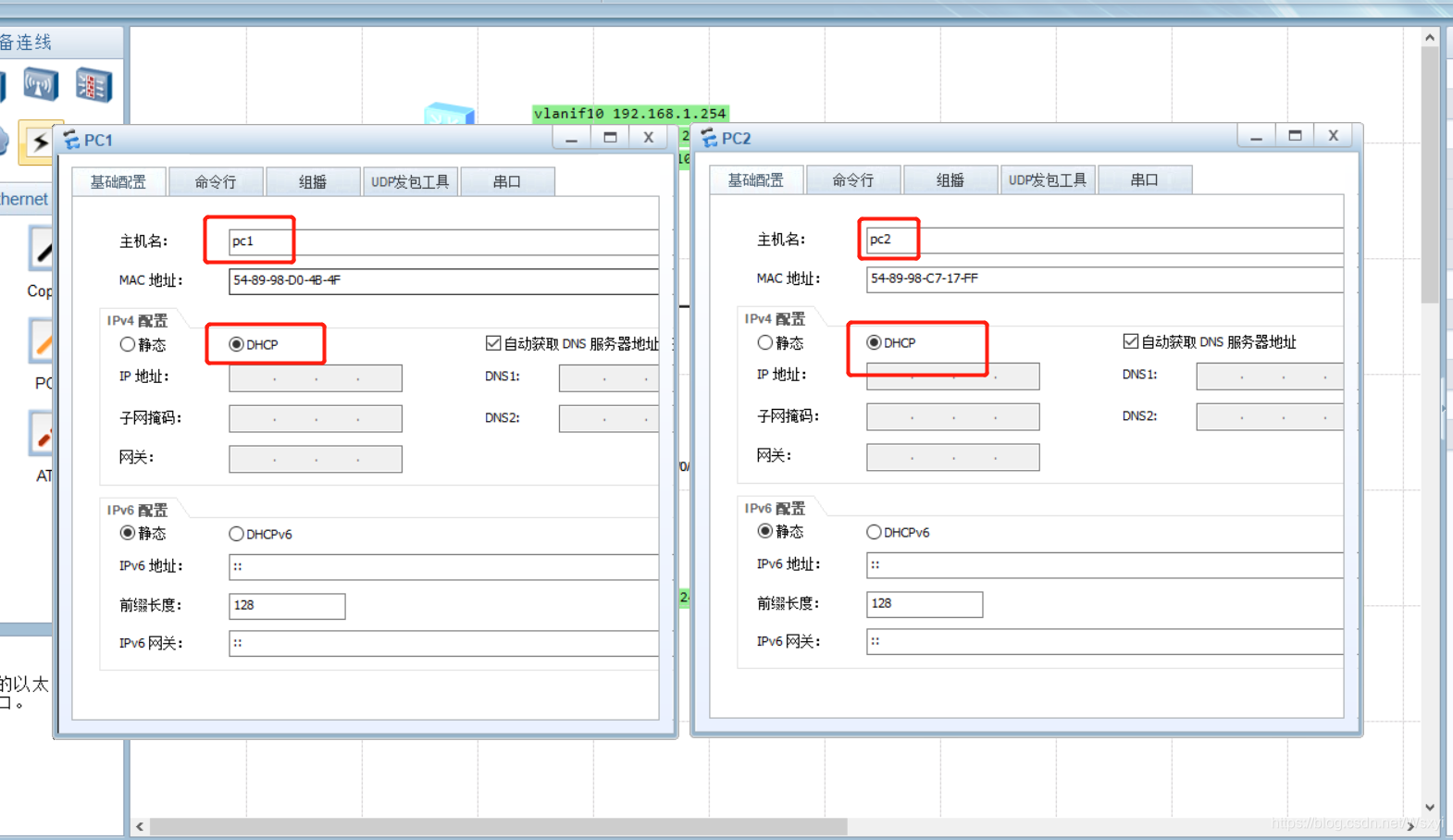The height and width of the screenshot is (840, 1453).
Task: Open 命令行 tab in PC1 window
Action: [216, 181]
